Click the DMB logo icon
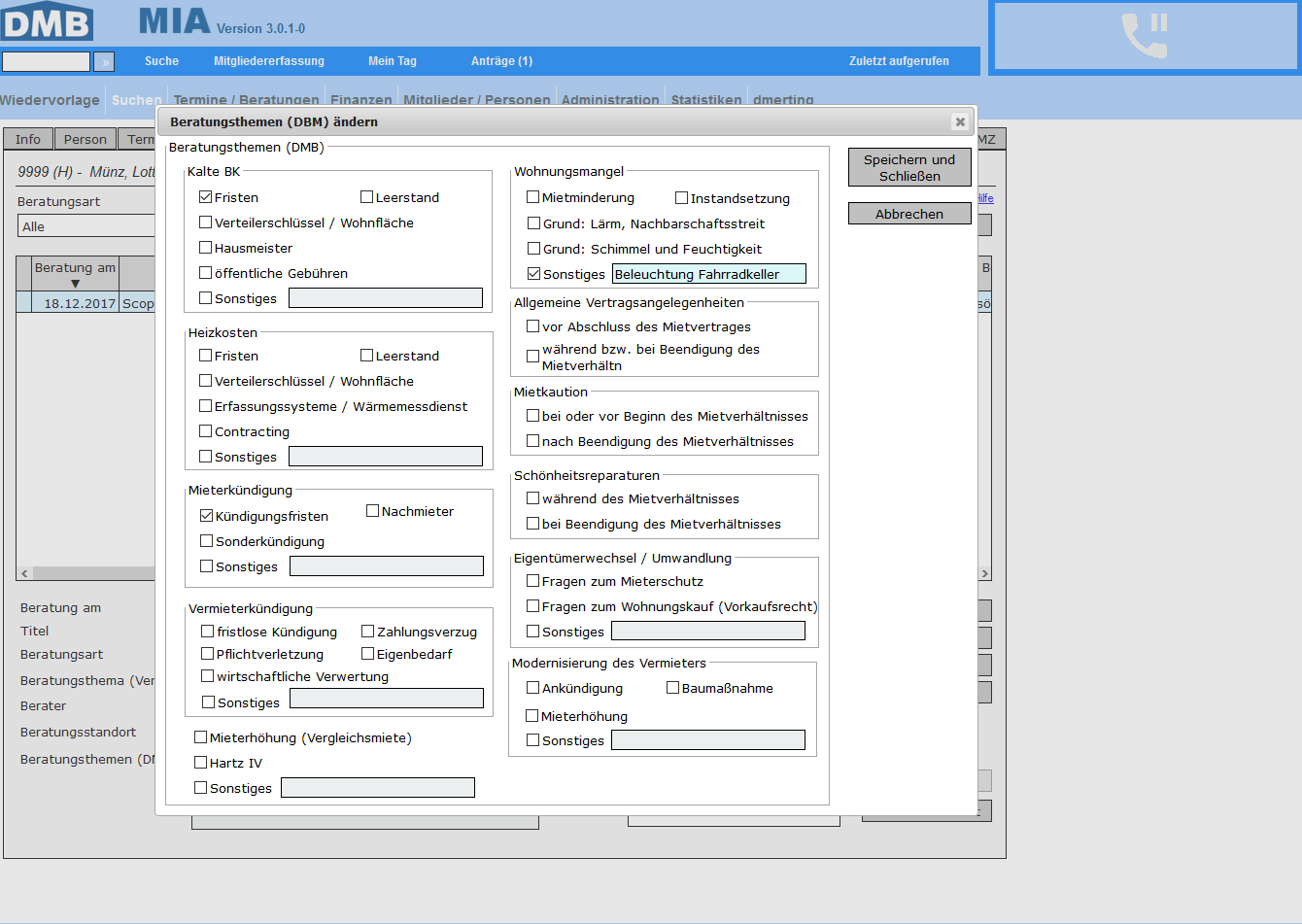This screenshot has width=1302, height=924. pyautogui.click(x=47, y=20)
